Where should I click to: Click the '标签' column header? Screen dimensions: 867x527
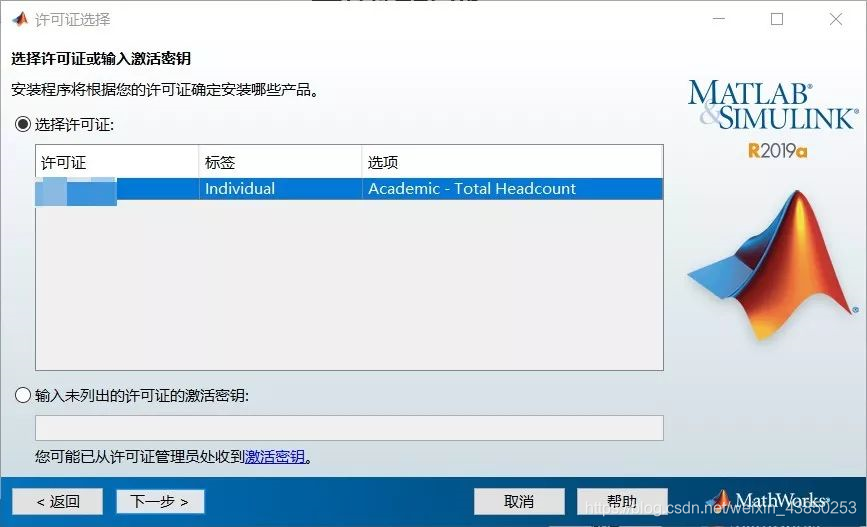[x=280, y=162]
